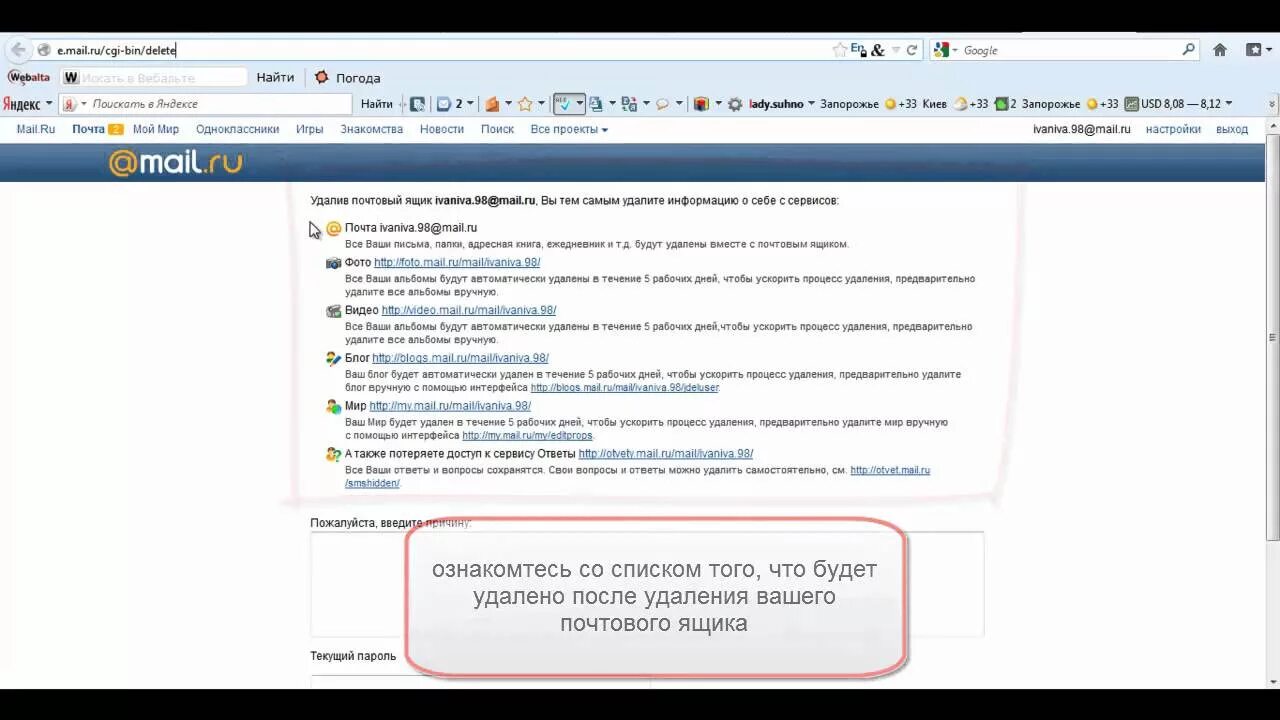This screenshot has width=1280, height=720.
Task: Open the настройки link
Action: (x=1173, y=129)
